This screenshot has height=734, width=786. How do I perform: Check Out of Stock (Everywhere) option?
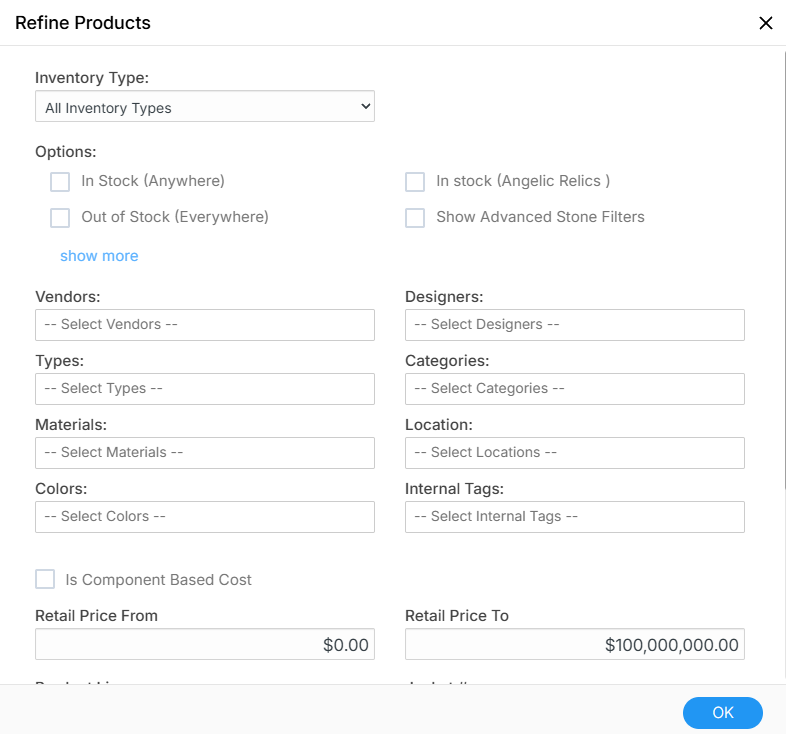[x=61, y=218]
